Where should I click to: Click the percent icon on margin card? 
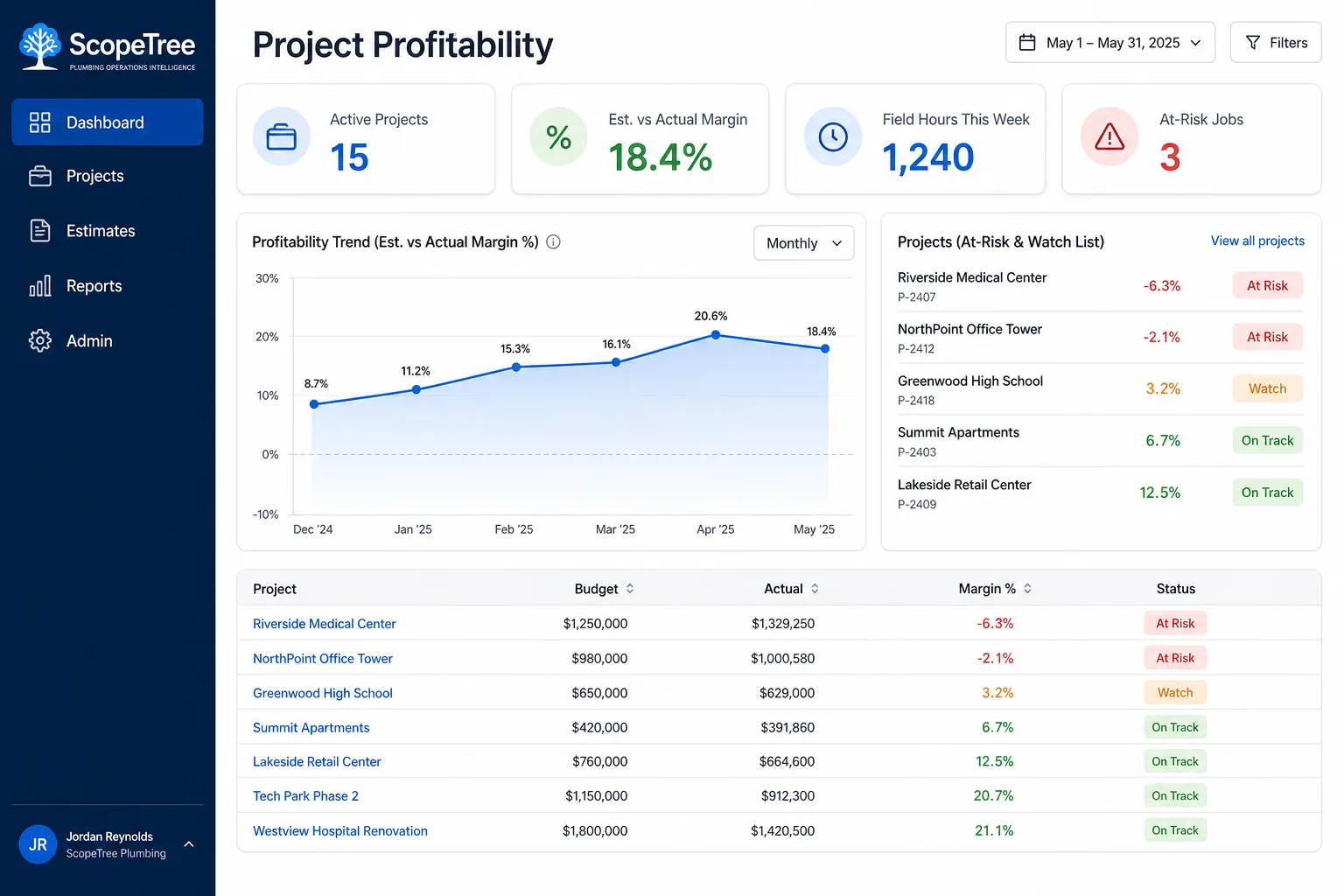pyautogui.click(x=558, y=136)
